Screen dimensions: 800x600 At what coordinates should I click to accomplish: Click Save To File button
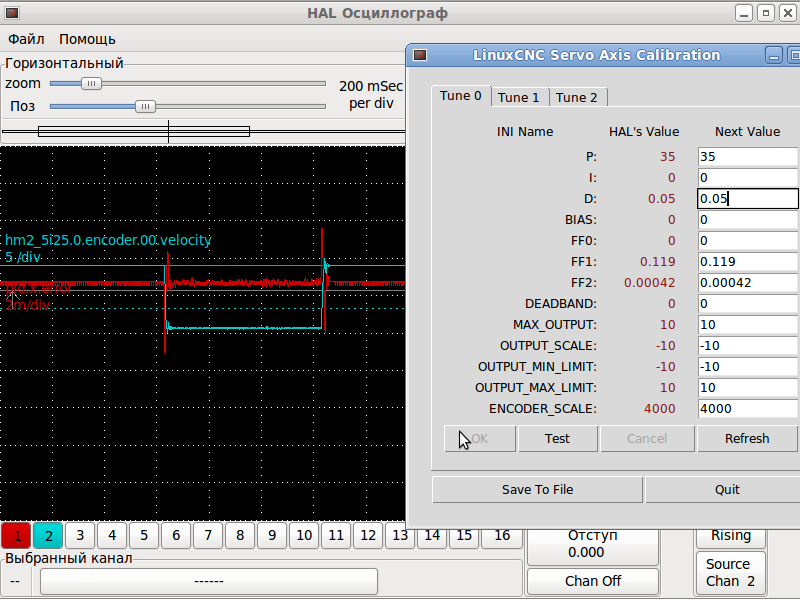point(537,489)
